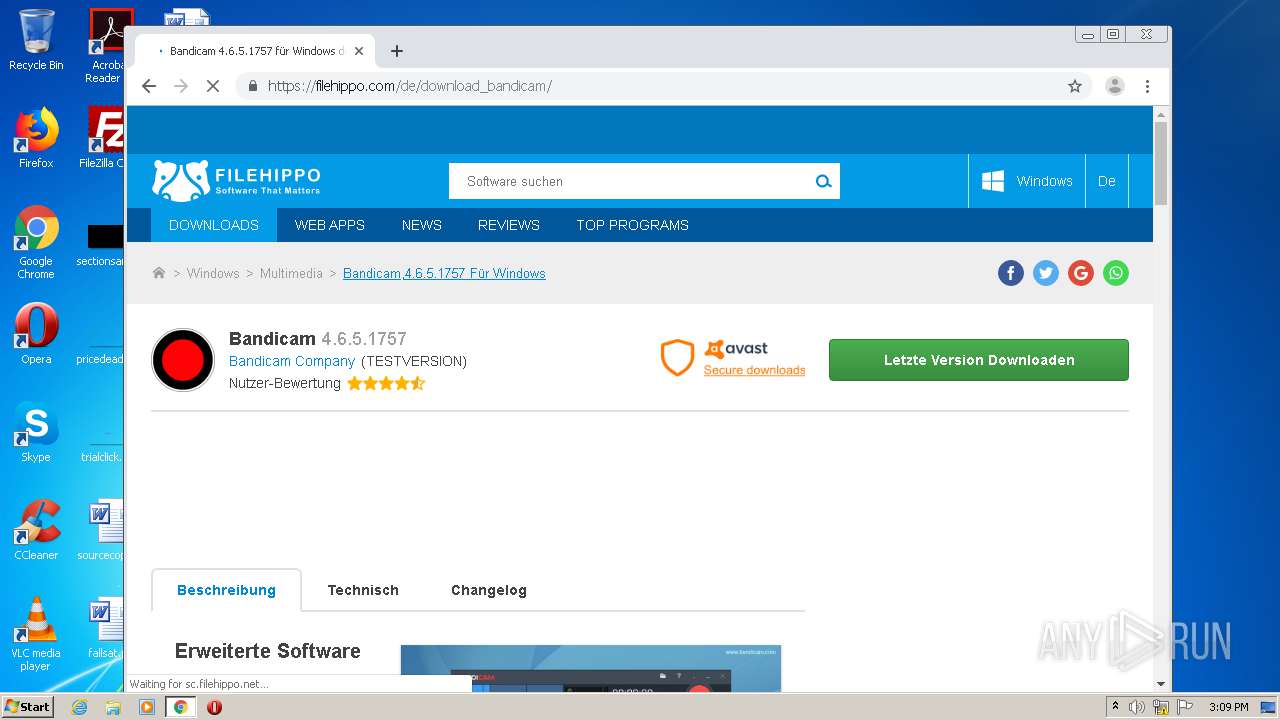Share the page via WhatsApp

coord(1116,273)
